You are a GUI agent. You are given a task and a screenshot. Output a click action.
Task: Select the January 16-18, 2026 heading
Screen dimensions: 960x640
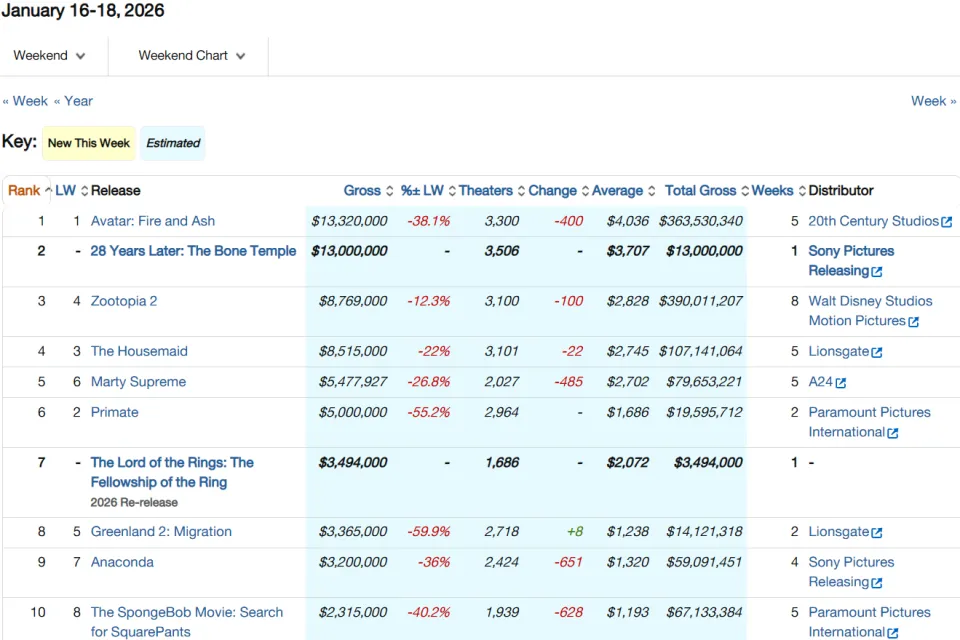83,10
